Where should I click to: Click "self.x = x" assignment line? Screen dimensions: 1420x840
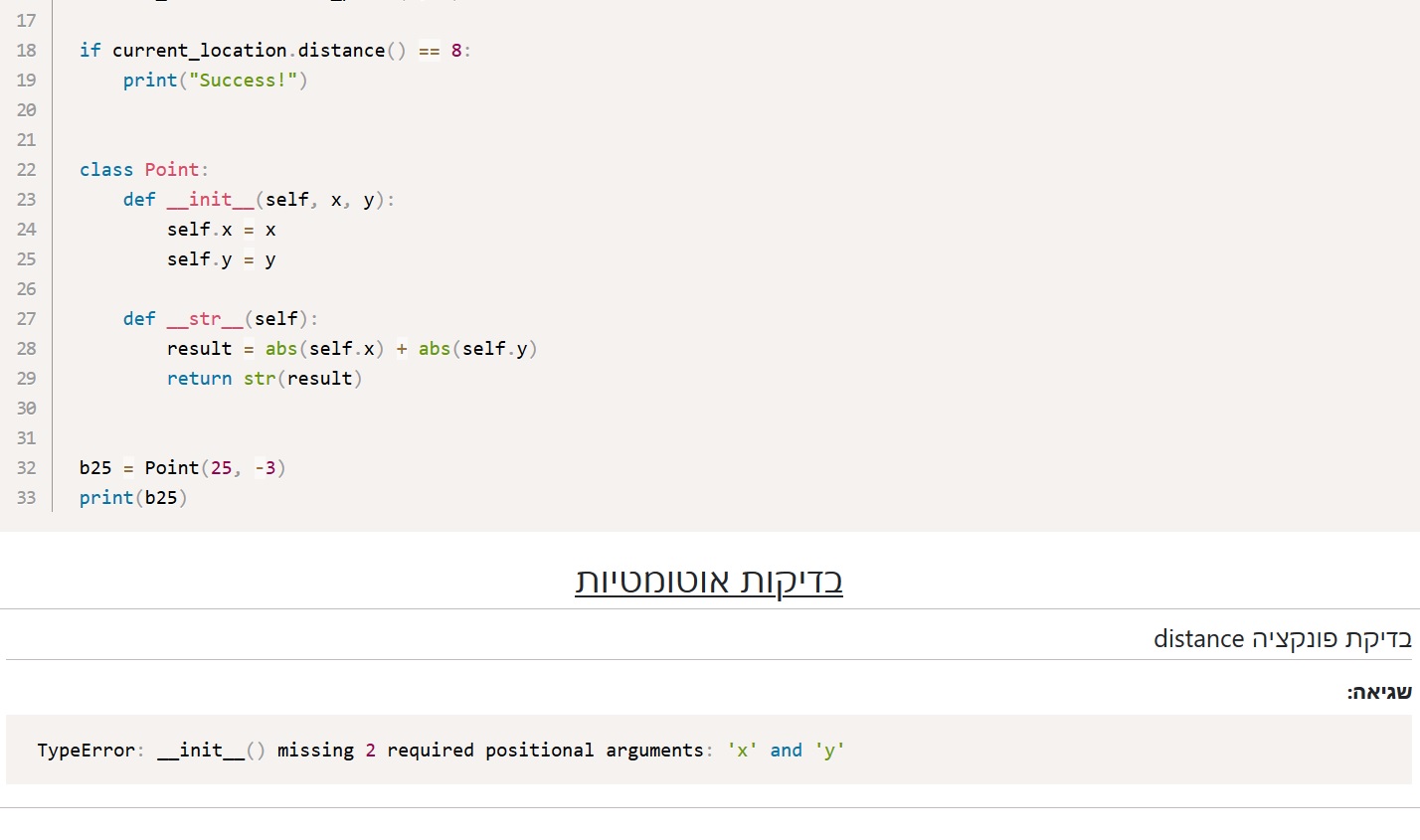coord(222,229)
